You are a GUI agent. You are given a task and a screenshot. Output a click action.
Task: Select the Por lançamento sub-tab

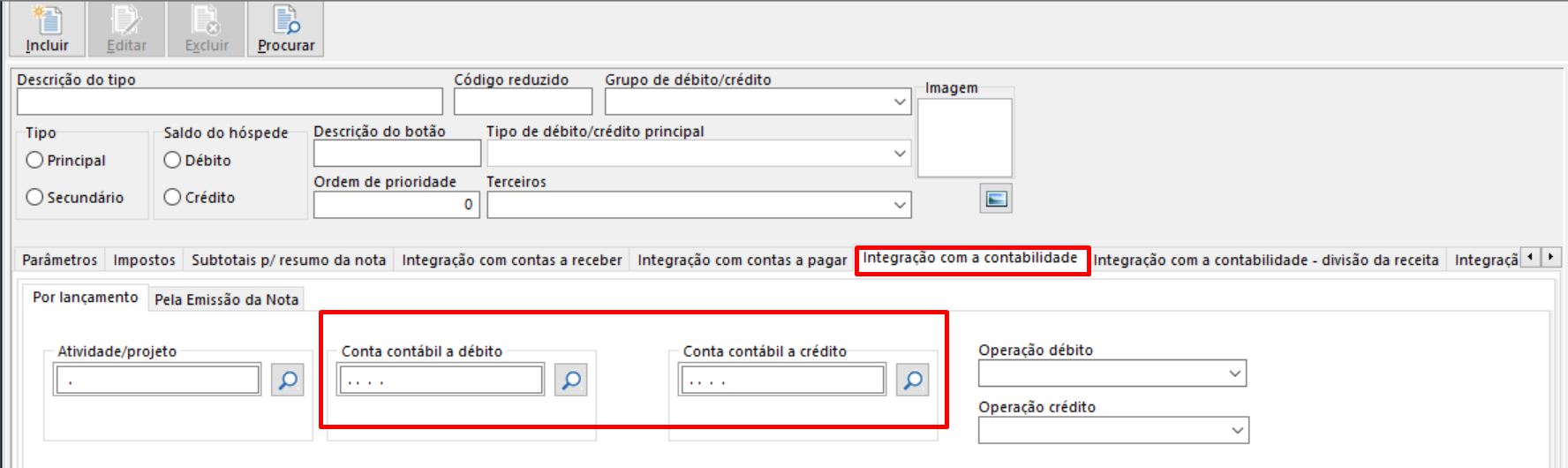point(86,298)
